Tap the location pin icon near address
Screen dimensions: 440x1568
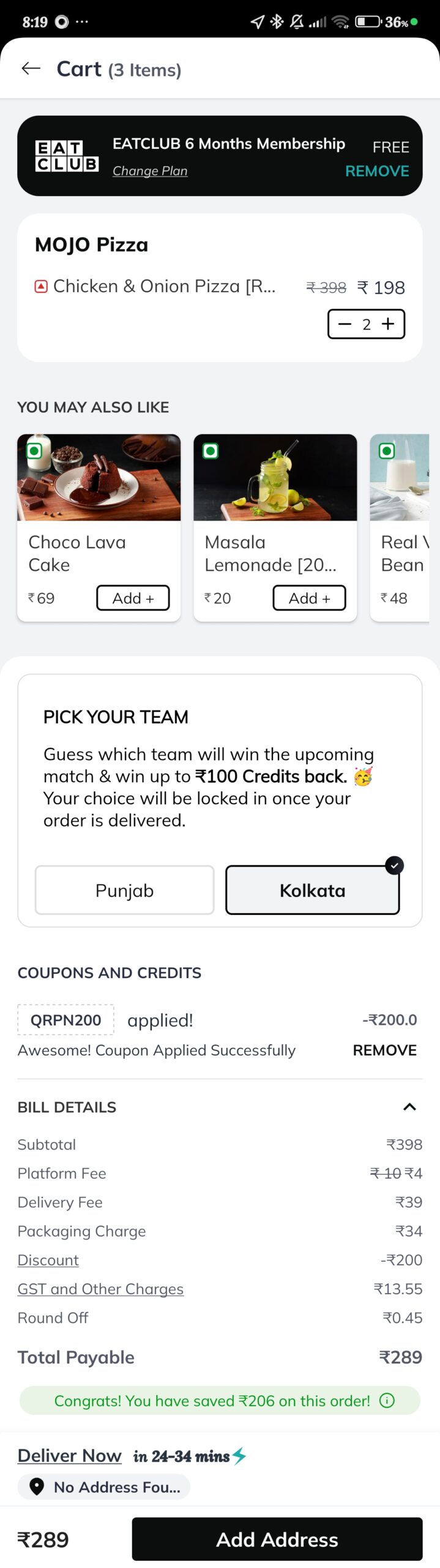pos(37,1485)
